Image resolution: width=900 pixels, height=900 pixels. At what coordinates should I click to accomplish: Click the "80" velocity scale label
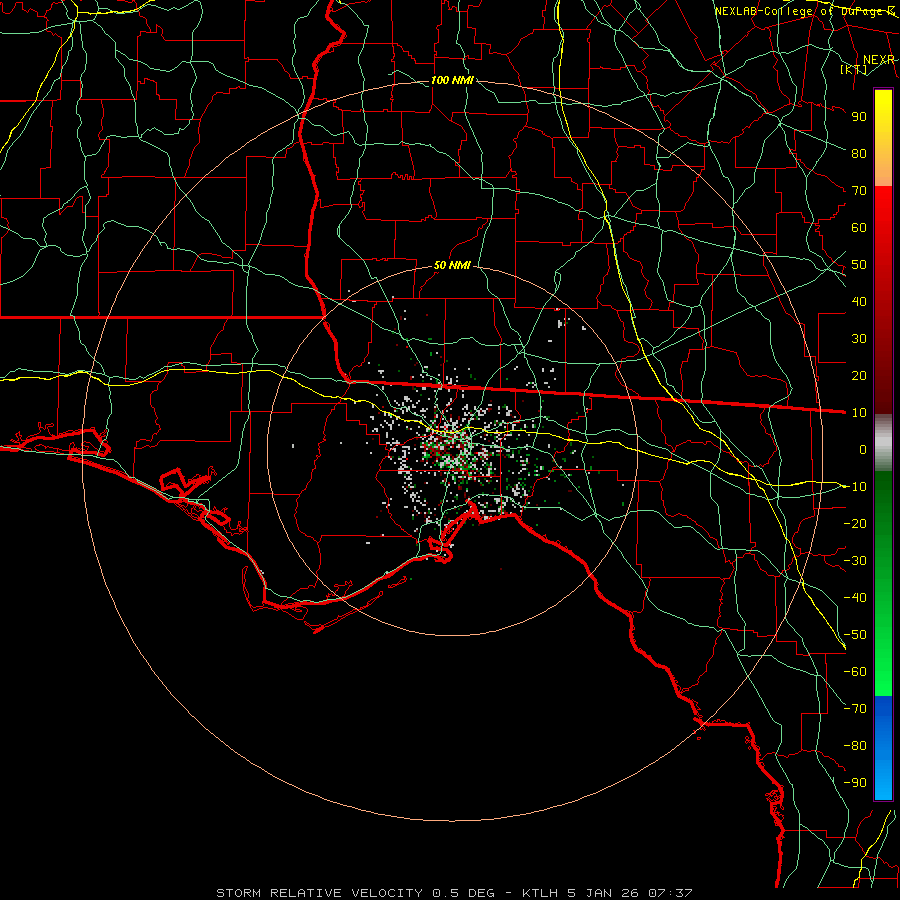coord(859,154)
